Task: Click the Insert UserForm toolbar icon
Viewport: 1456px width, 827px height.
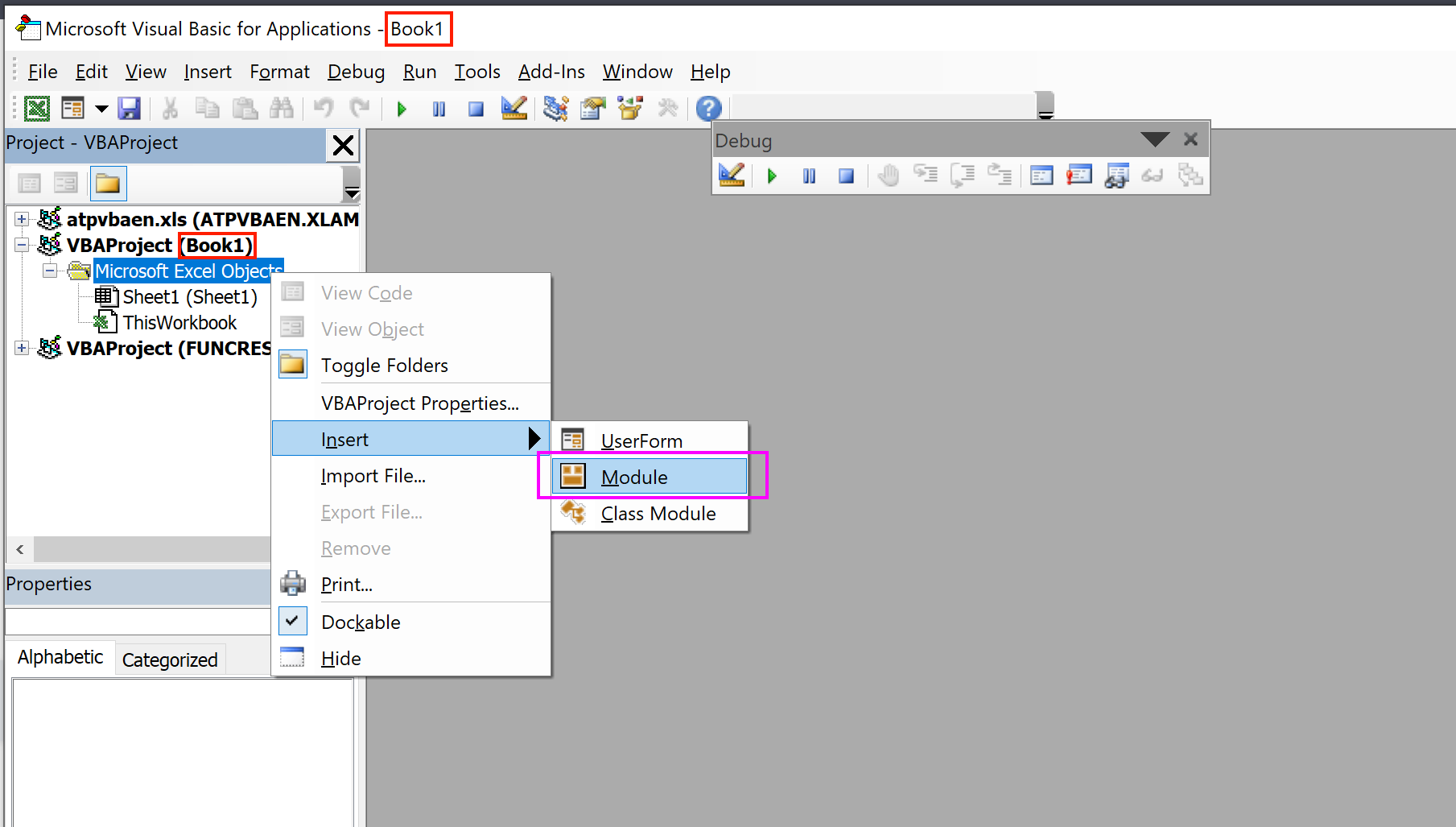Action: [73, 108]
